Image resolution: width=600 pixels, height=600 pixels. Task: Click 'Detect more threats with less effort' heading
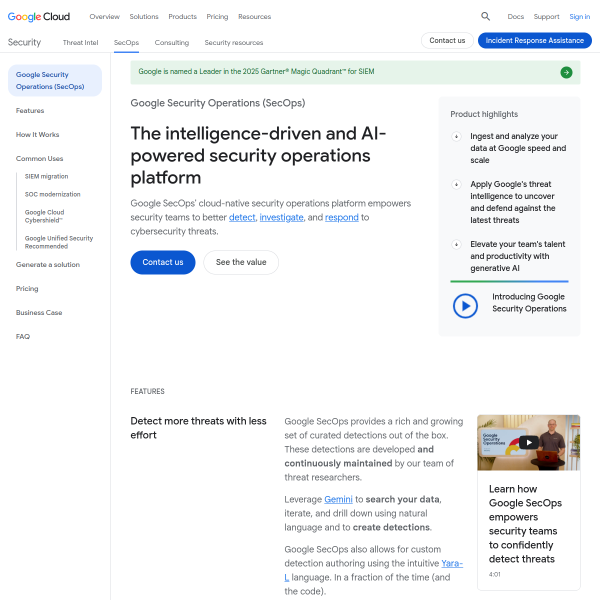198,428
